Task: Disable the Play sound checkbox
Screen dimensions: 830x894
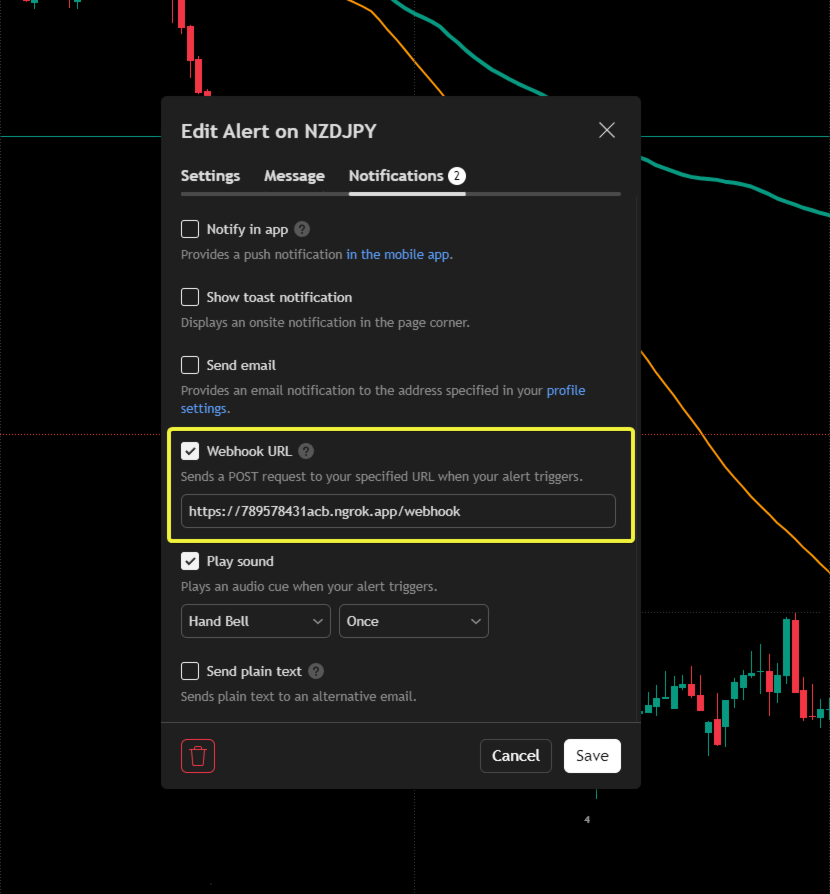Action: tap(190, 561)
